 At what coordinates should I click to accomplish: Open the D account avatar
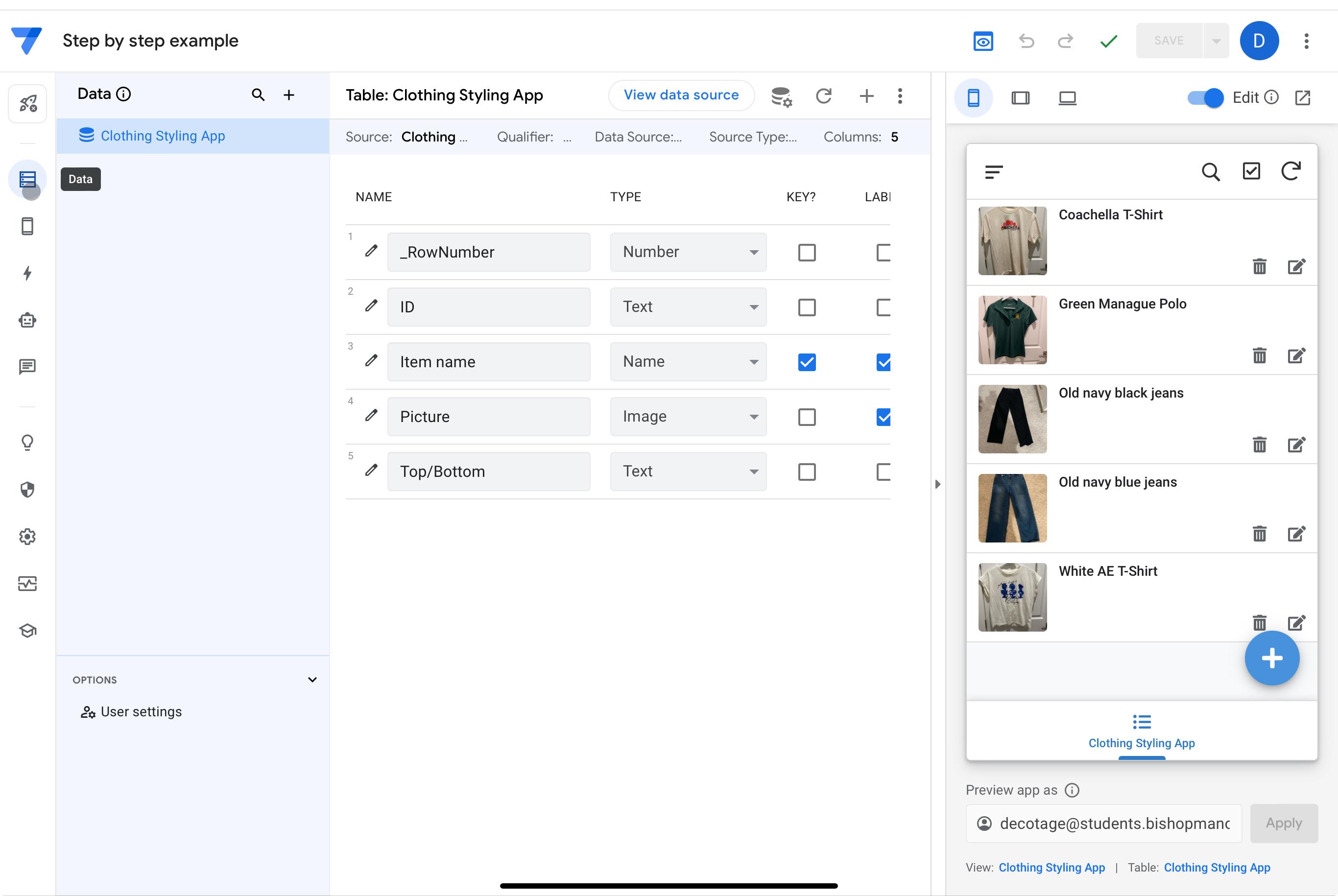1259,41
